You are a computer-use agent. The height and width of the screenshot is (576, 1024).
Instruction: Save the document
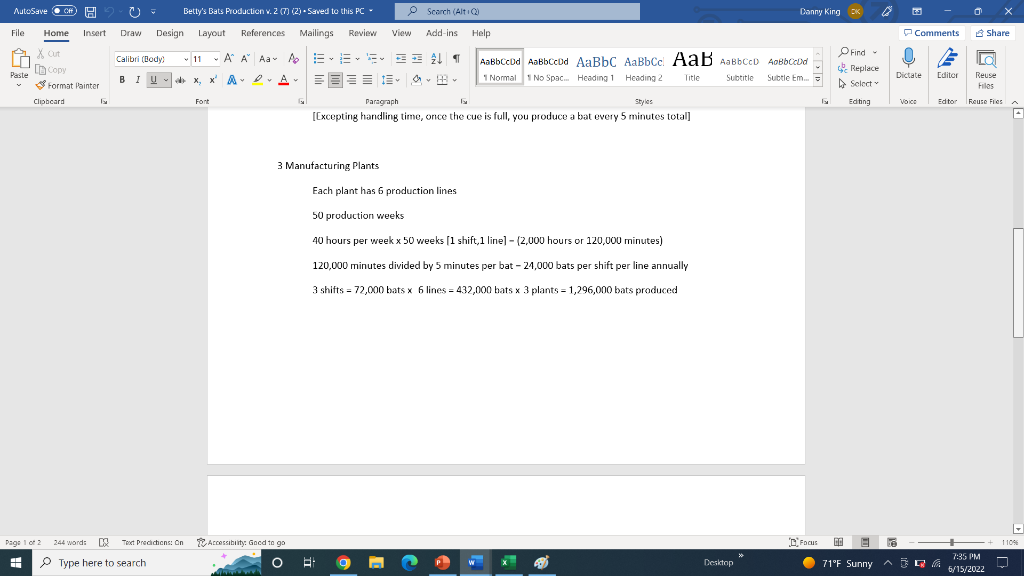(x=91, y=12)
